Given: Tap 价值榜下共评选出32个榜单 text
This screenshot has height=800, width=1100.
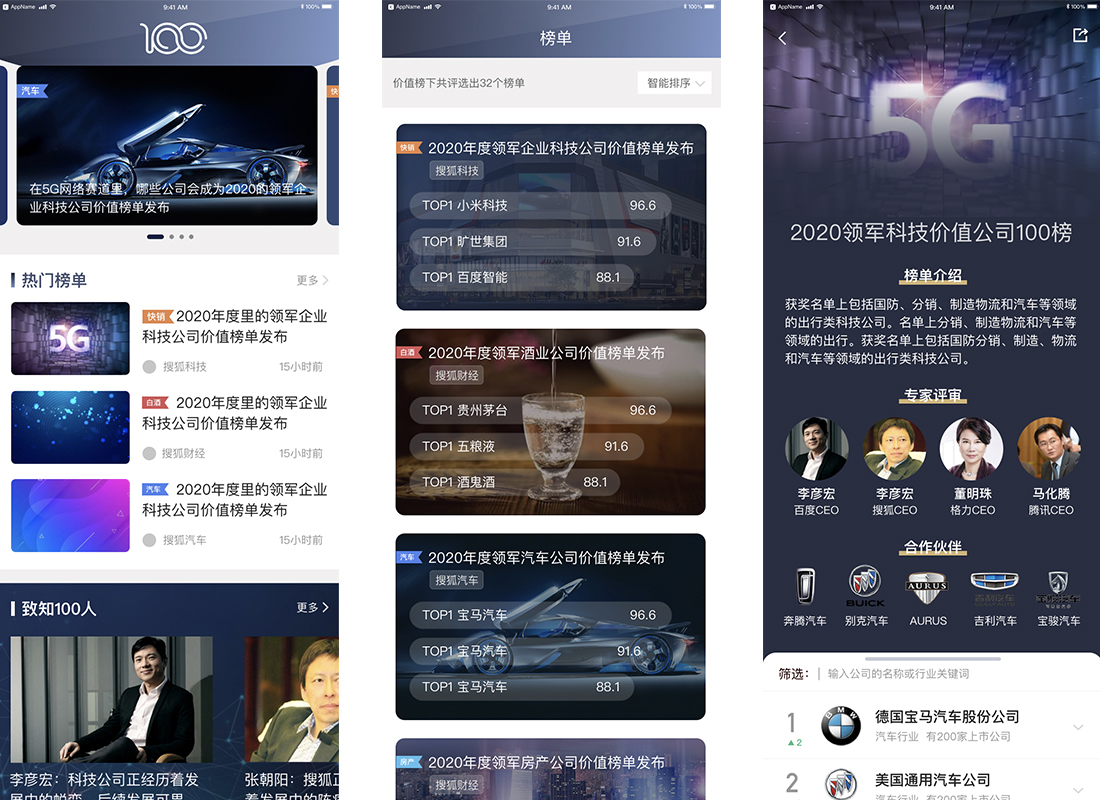Looking at the screenshot, I should tap(459, 83).
